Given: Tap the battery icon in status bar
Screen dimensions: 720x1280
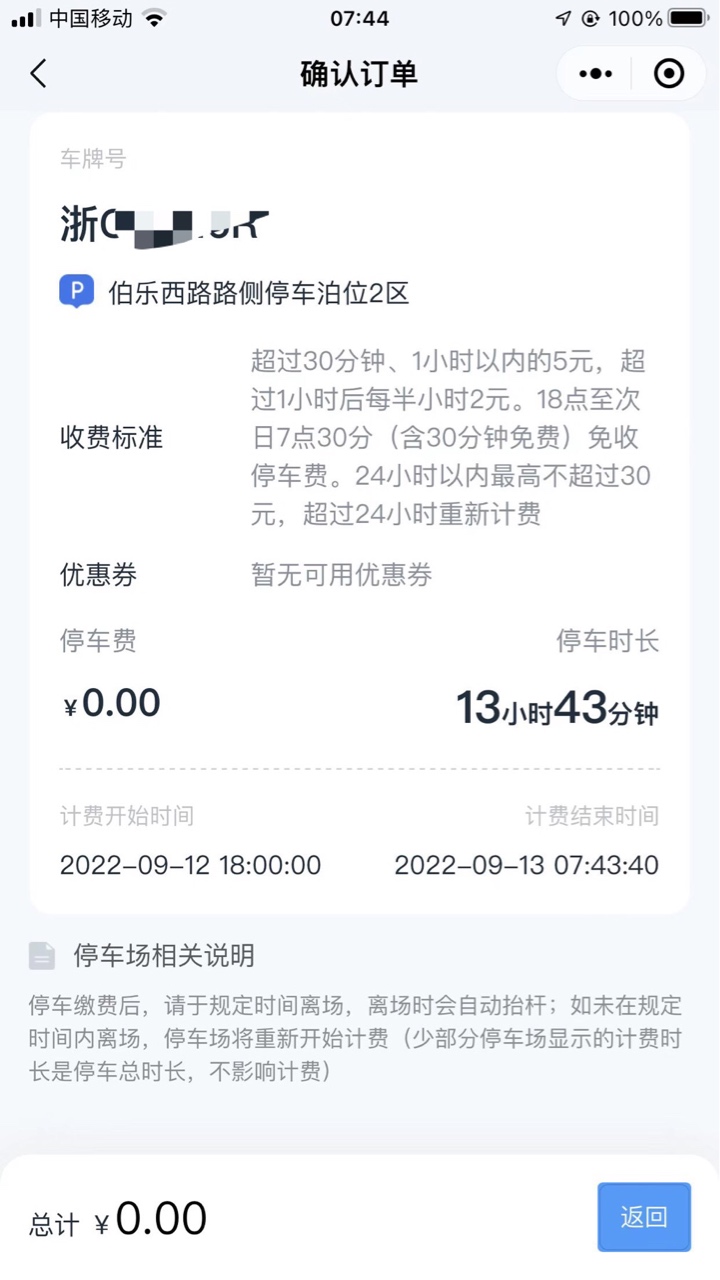Looking at the screenshot, I should [689, 18].
